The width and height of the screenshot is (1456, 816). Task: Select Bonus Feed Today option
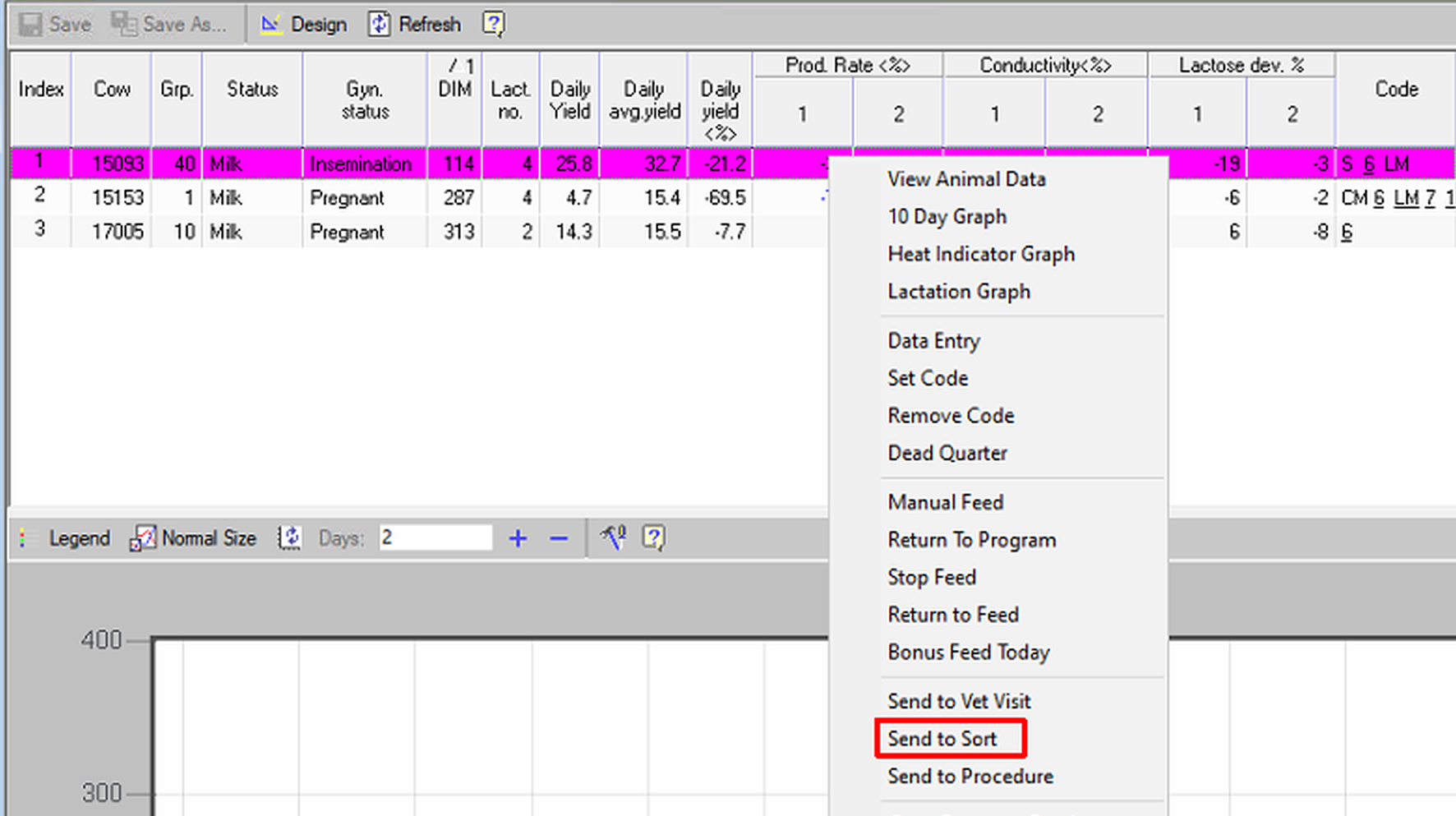click(x=969, y=652)
